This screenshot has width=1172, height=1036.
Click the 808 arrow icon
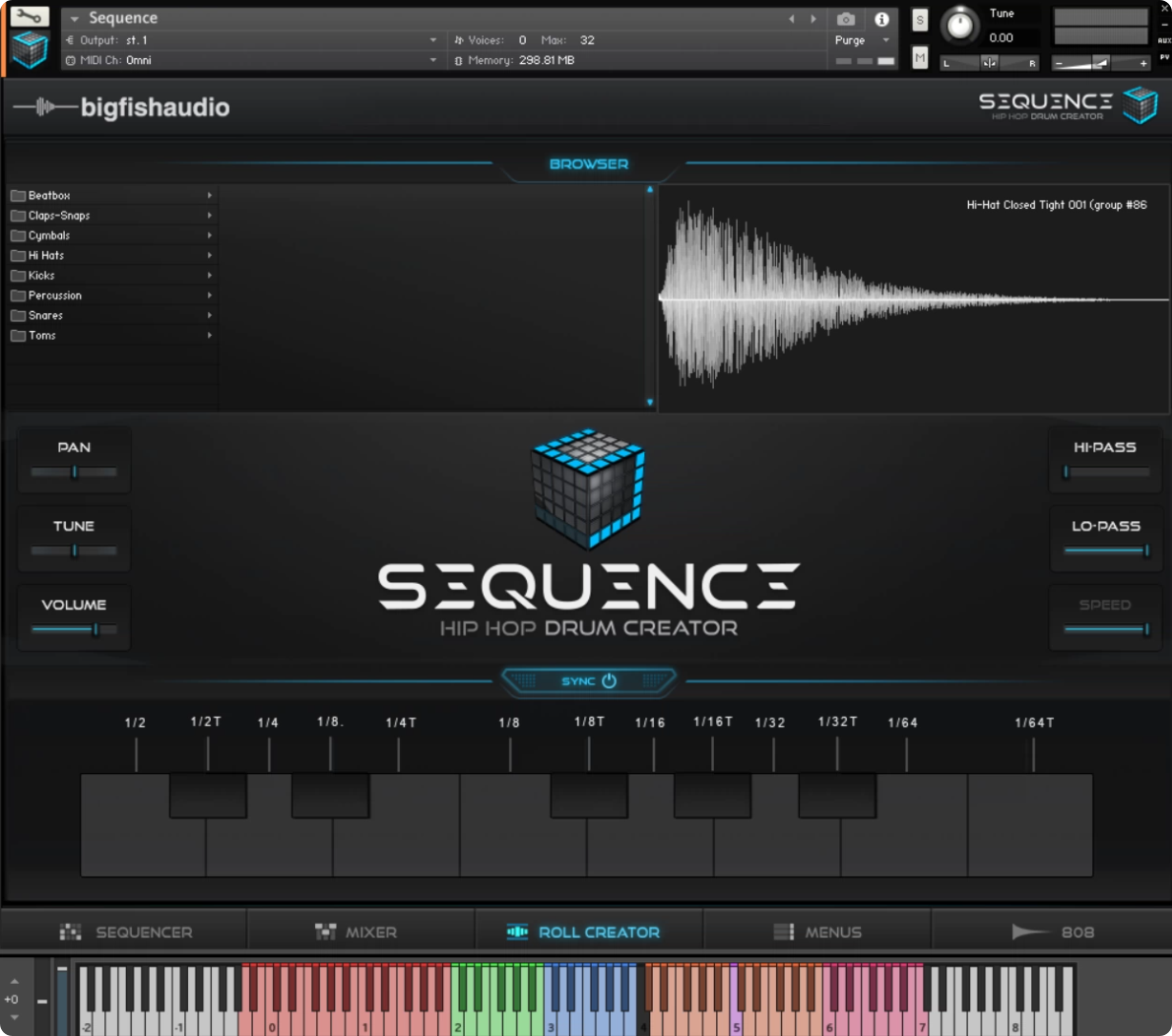pos(1029,932)
